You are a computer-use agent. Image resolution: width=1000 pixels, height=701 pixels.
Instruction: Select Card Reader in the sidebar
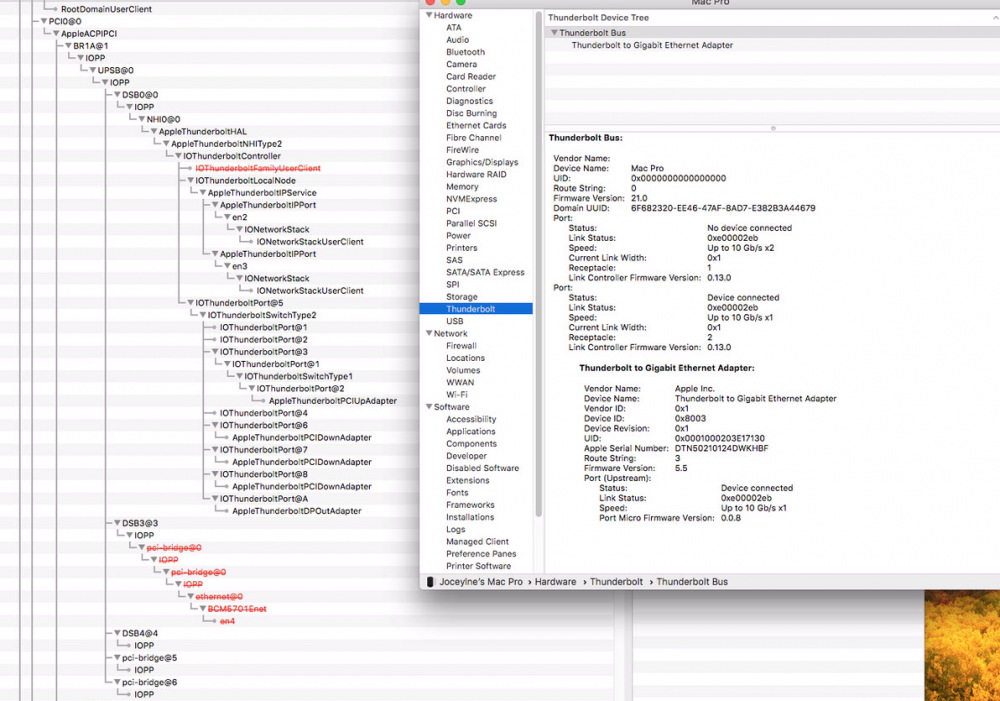(x=471, y=77)
